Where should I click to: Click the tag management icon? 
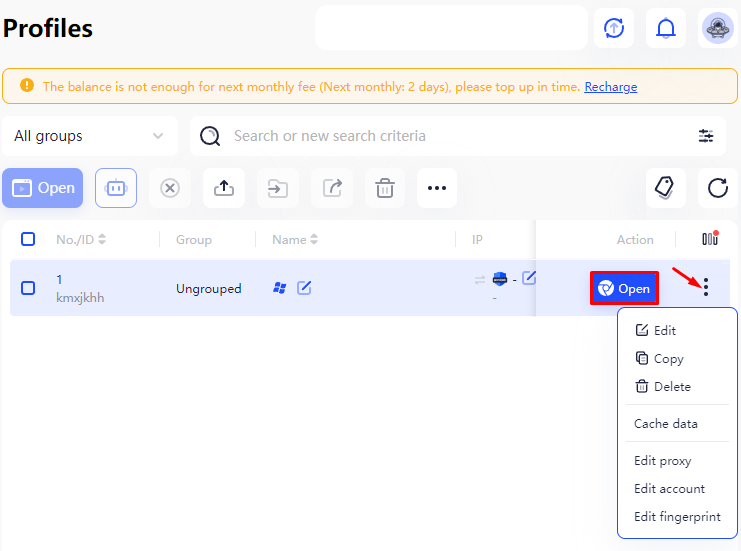tap(665, 188)
